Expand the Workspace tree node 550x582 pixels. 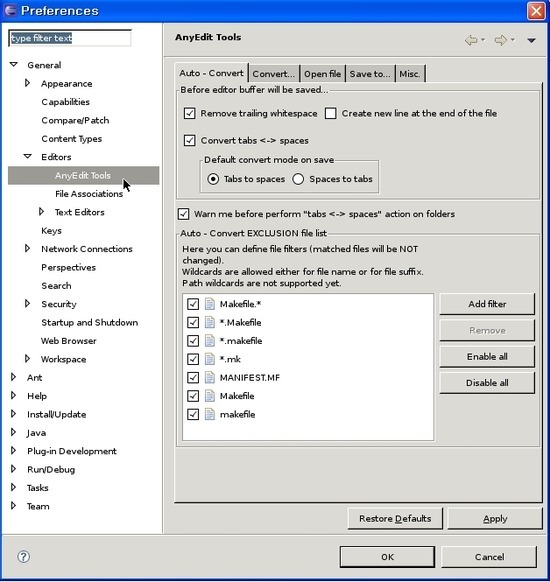27,359
